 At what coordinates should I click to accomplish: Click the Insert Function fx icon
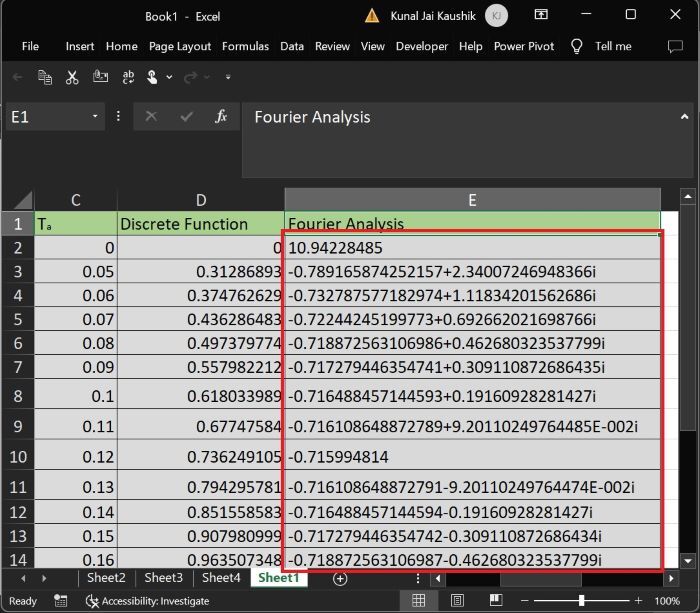pos(222,117)
